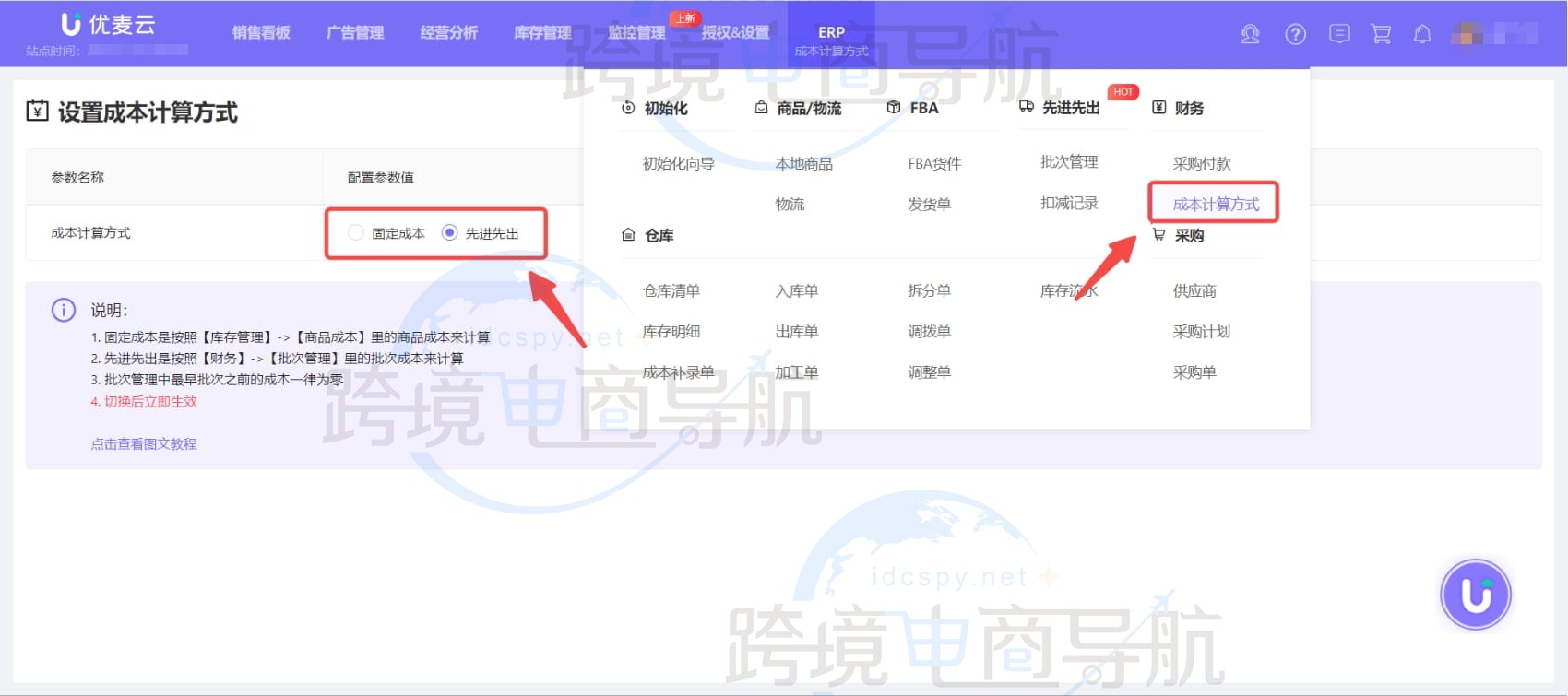Click 点击查看图文教程 link
The image size is (1568, 696).
click(144, 444)
